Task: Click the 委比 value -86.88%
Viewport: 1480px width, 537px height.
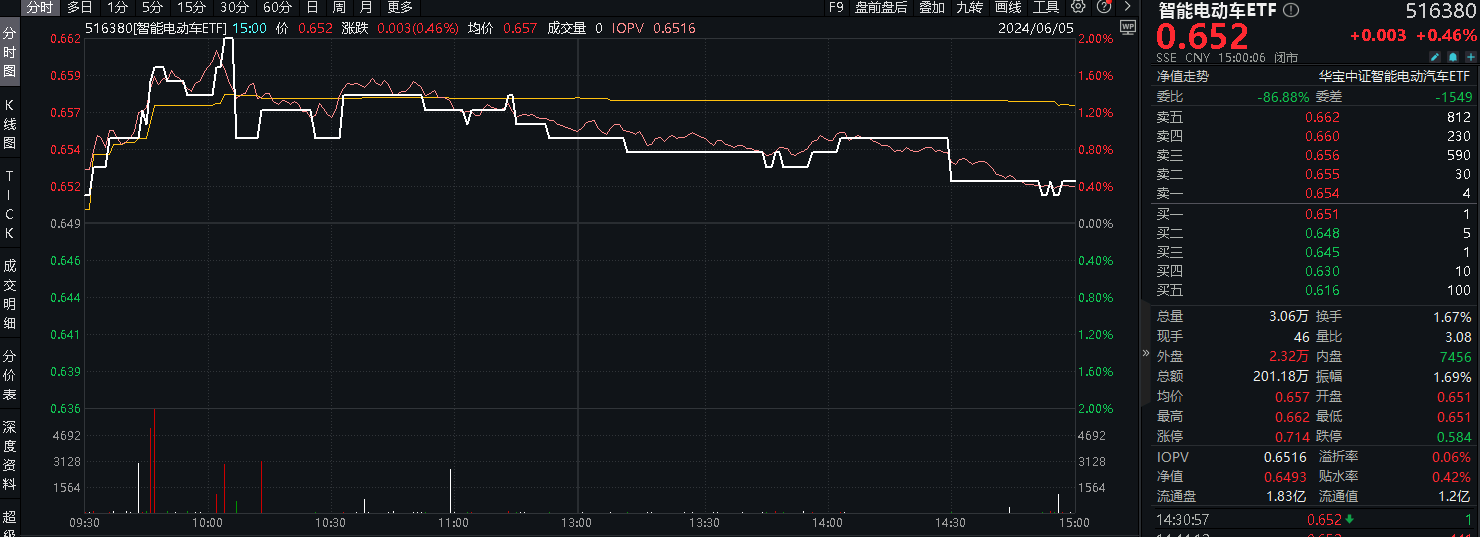Action: pos(1283,97)
